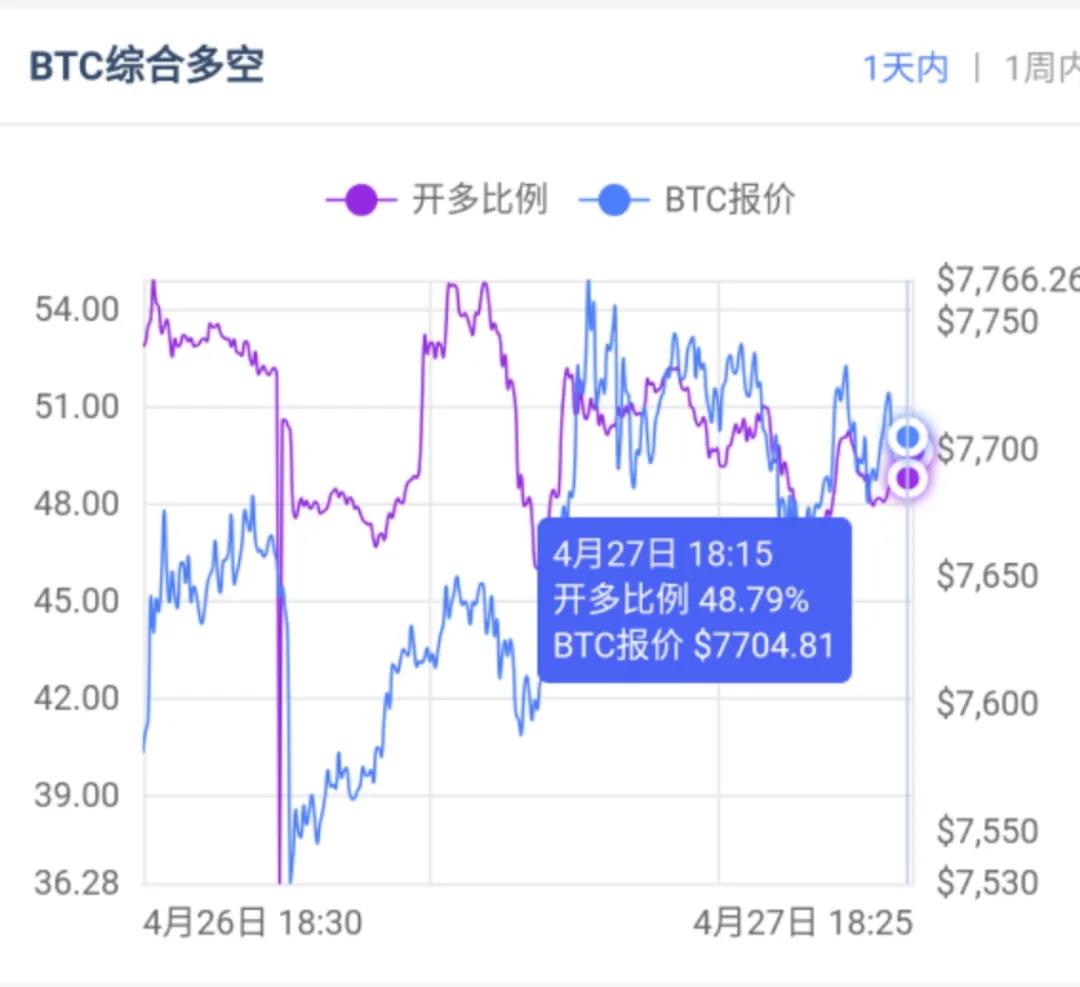Select the purple data point marker on the right
Viewport: 1080px width, 987px height.
pyautogui.click(x=908, y=480)
